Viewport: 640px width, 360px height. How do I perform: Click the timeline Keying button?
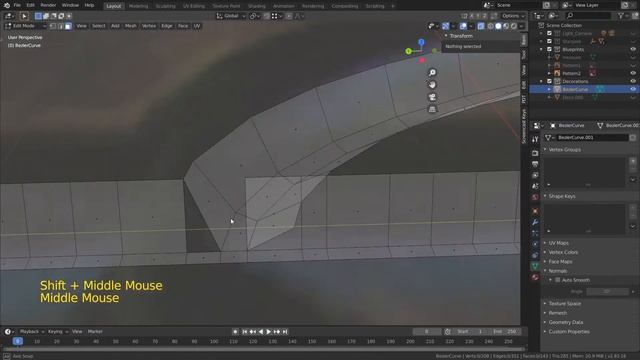57,331
